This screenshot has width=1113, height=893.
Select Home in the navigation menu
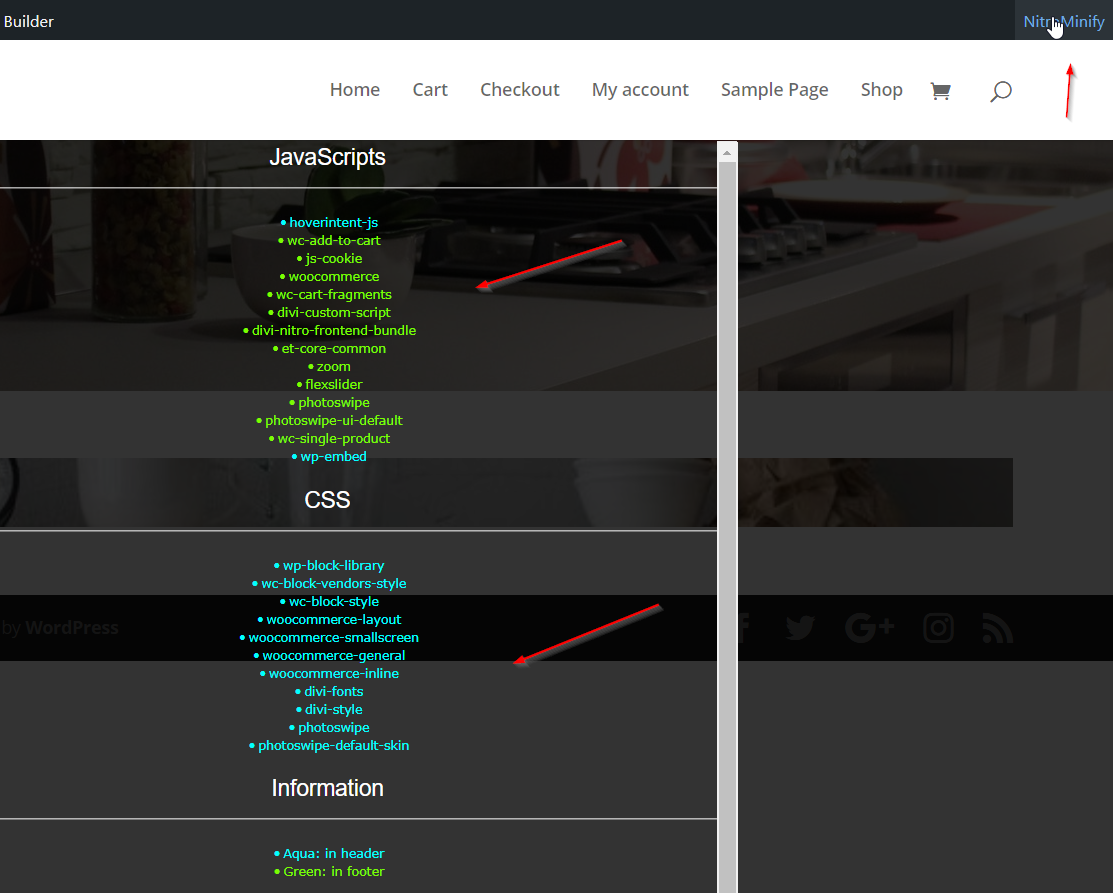(354, 89)
